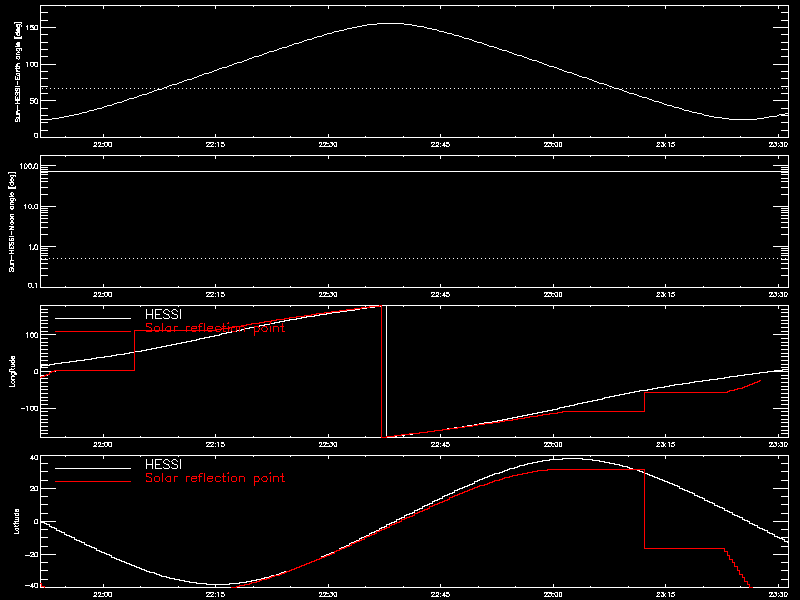Select the Sun-HESSI-Moon angle axis title
Image resolution: width=800 pixels, height=600 pixels.
coord(12,221)
